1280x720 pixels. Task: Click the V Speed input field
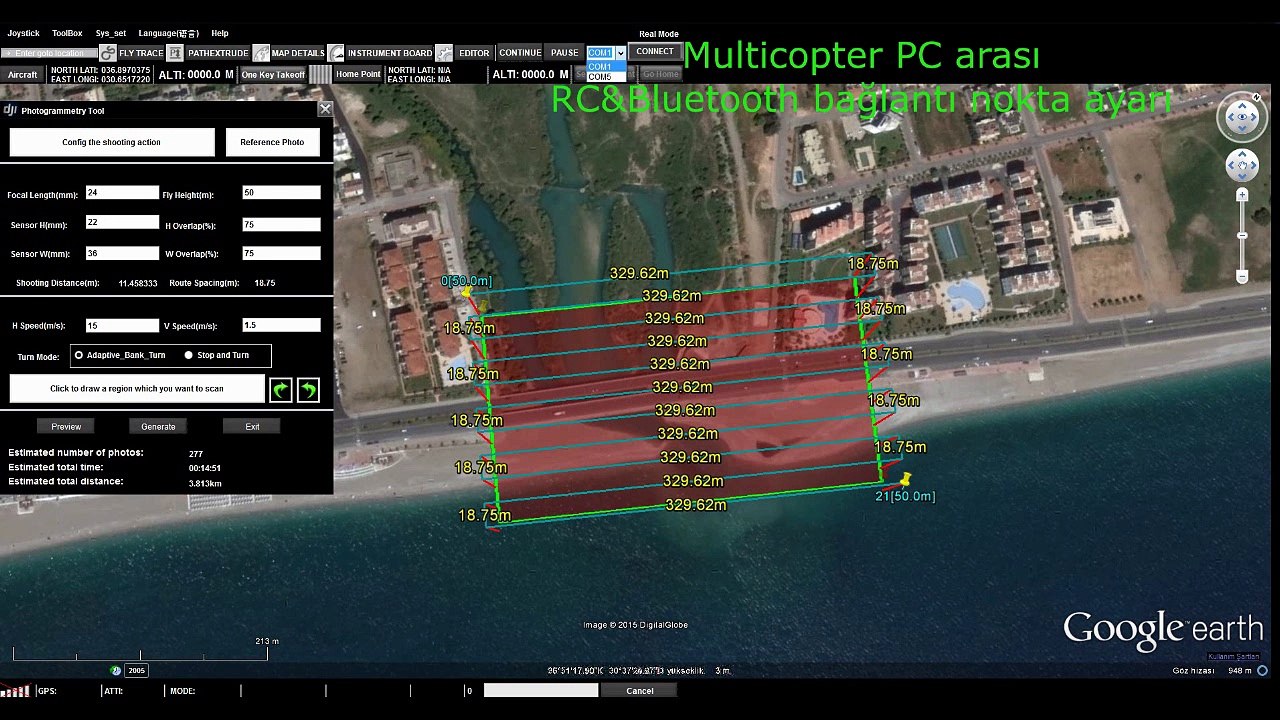tap(281, 325)
